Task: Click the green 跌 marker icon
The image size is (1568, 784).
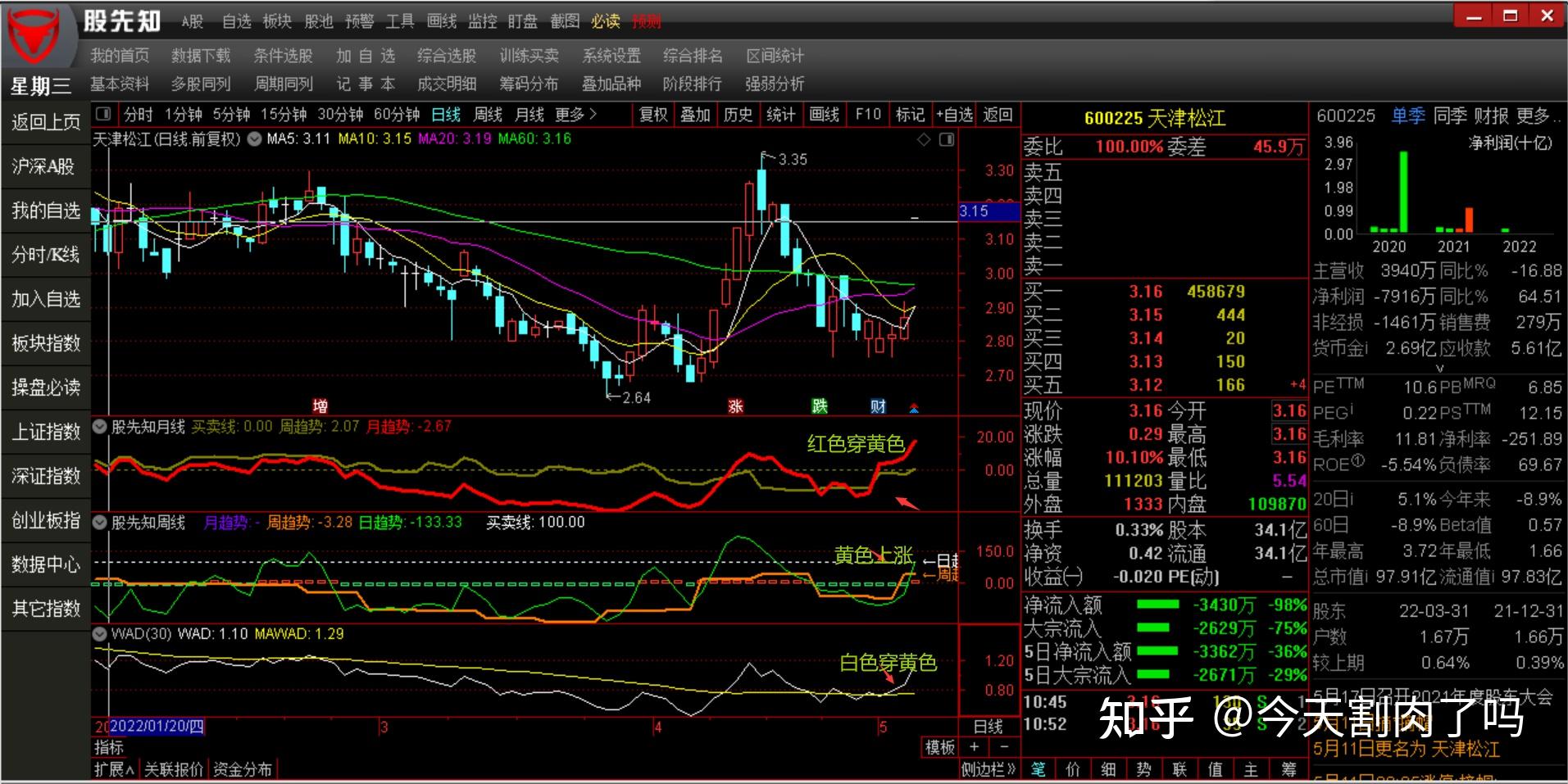Action: pos(820,406)
